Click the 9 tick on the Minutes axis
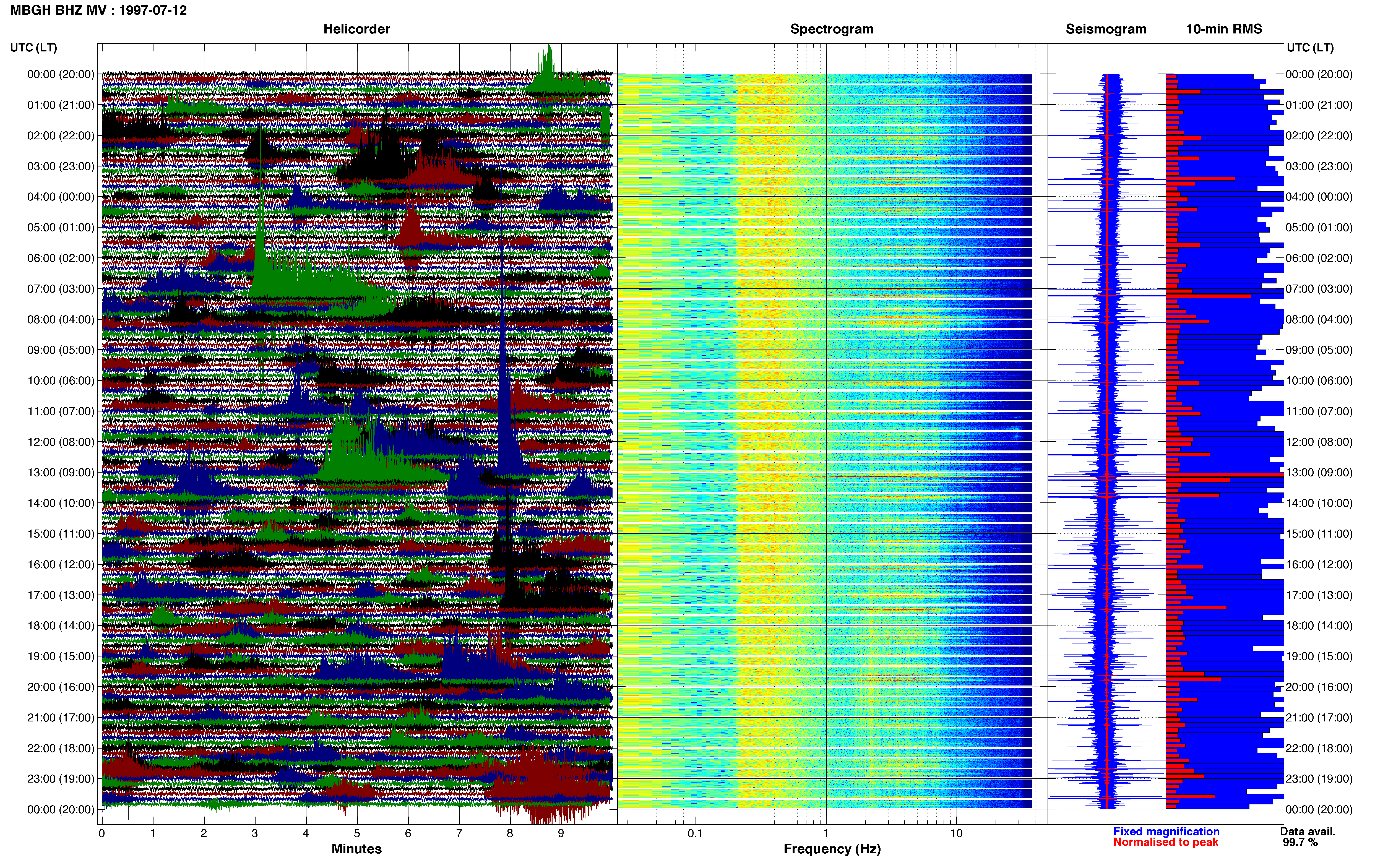Image resolution: width=1388 pixels, height=868 pixels. point(561,833)
